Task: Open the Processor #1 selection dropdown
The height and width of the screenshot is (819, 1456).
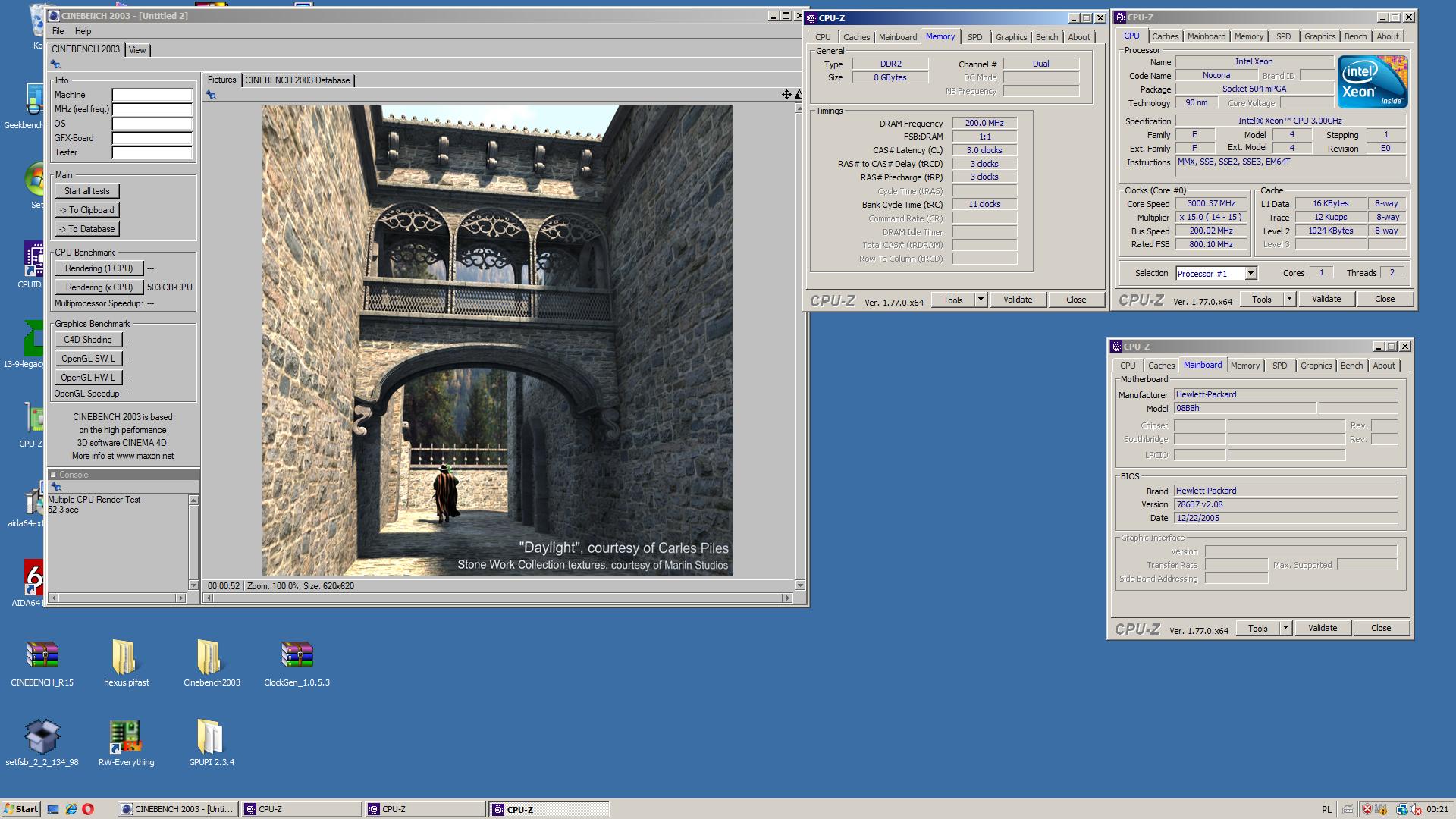Action: pos(1250,274)
